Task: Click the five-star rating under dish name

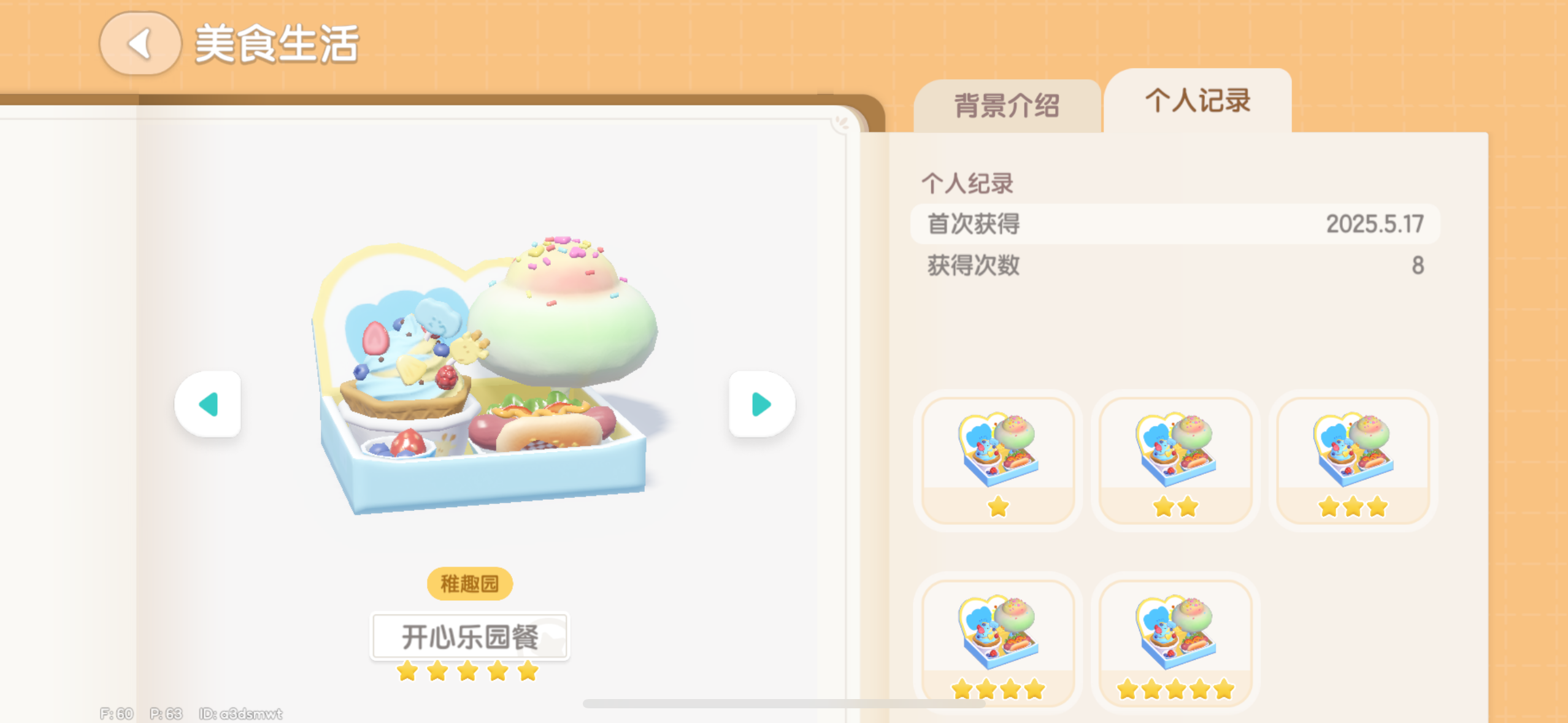Action: point(468,671)
